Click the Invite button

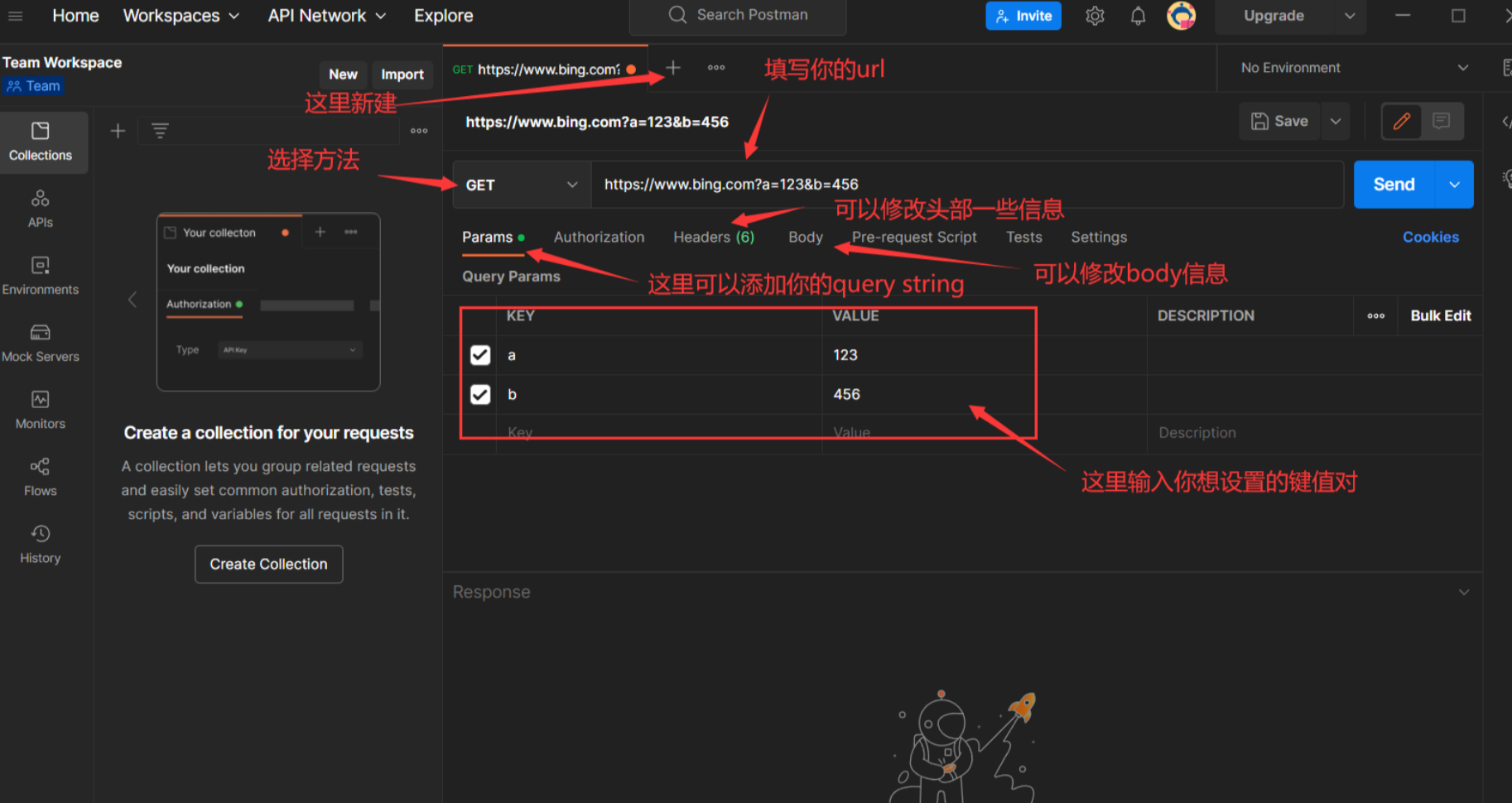click(x=1023, y=16)
